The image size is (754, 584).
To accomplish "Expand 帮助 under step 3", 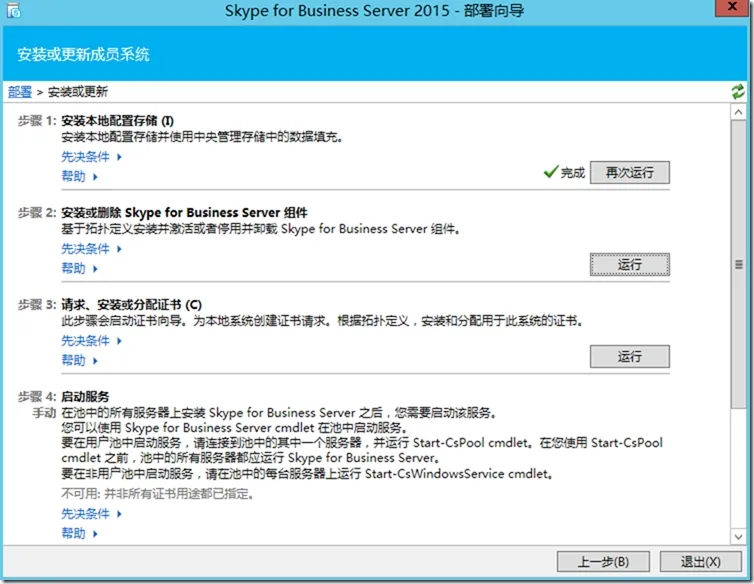I will (80, 360).
